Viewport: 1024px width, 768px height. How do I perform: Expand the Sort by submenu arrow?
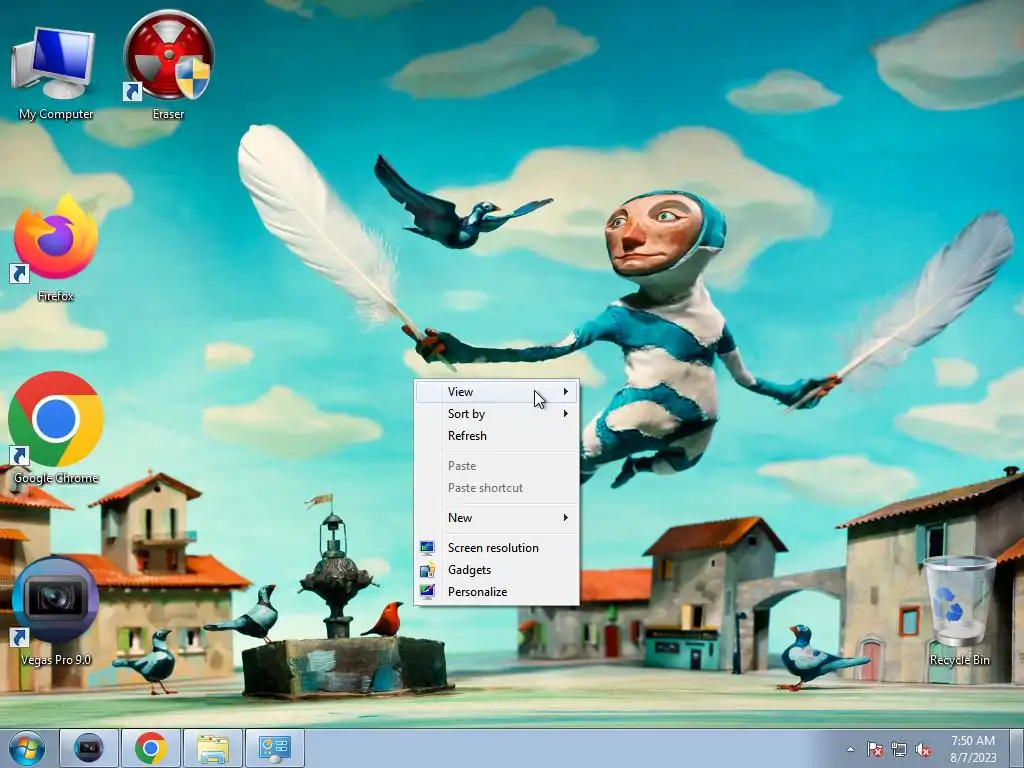coord(566,414)
